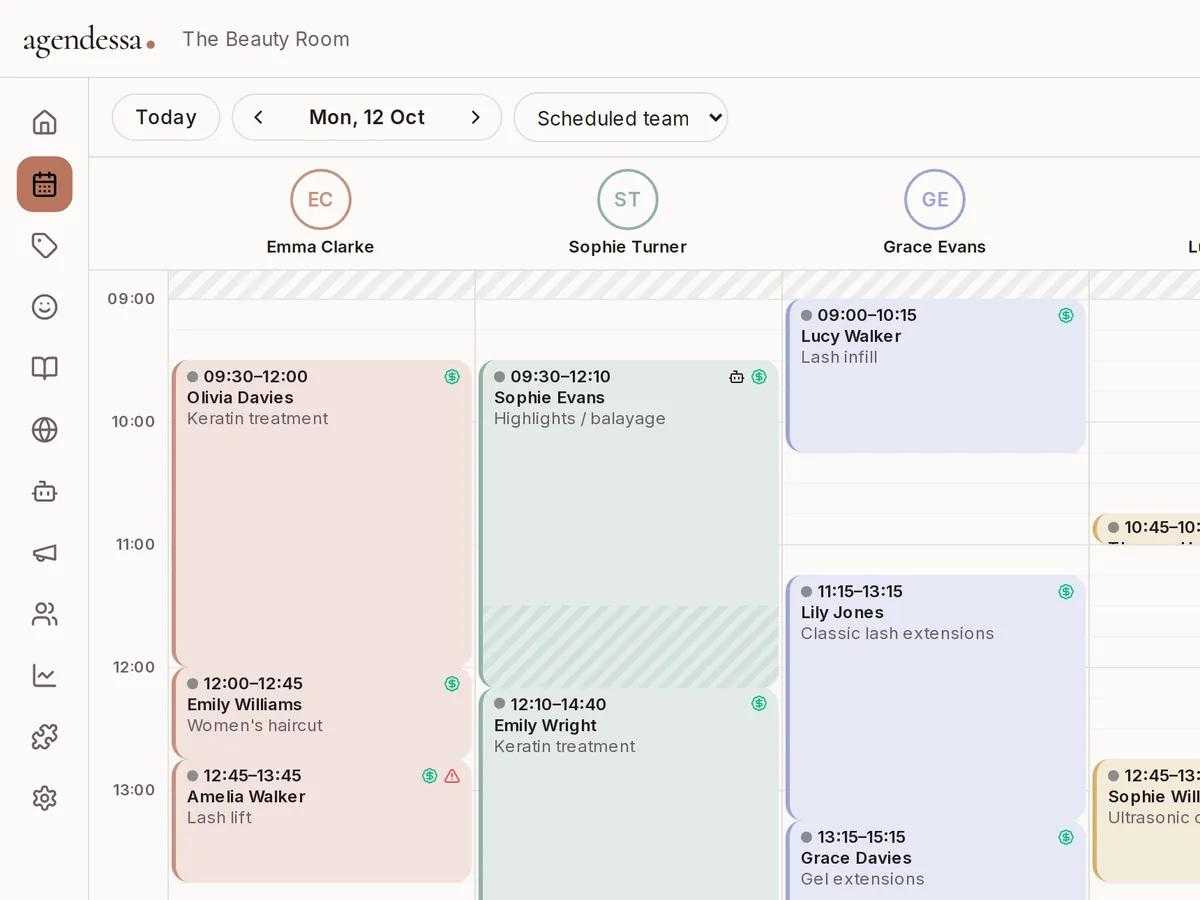Open the Home icon in the sidebar
The height and width of the screenshot is (900, 1200).
click(x=44, y=123)
